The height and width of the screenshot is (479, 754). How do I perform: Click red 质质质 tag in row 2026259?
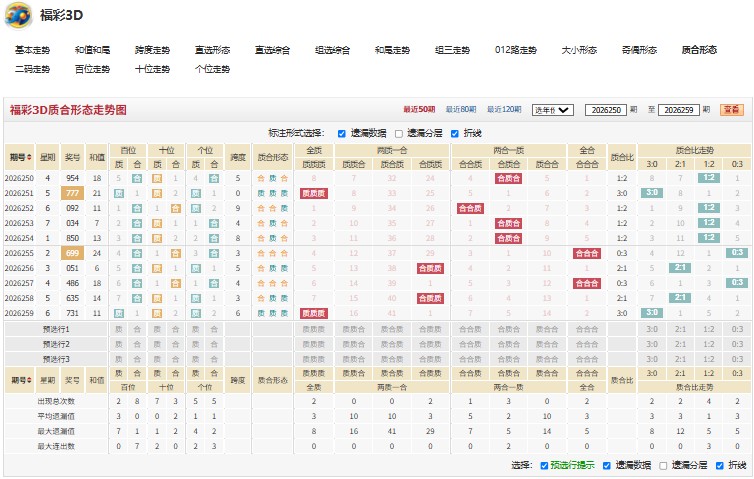point(314,314)
